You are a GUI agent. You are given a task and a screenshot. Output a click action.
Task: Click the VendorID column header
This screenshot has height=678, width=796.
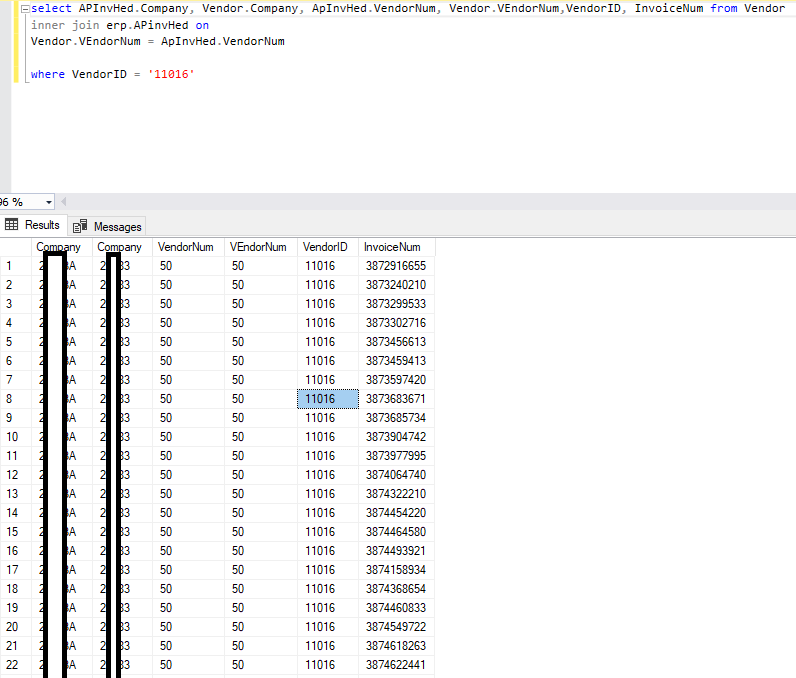click(324, 247)
